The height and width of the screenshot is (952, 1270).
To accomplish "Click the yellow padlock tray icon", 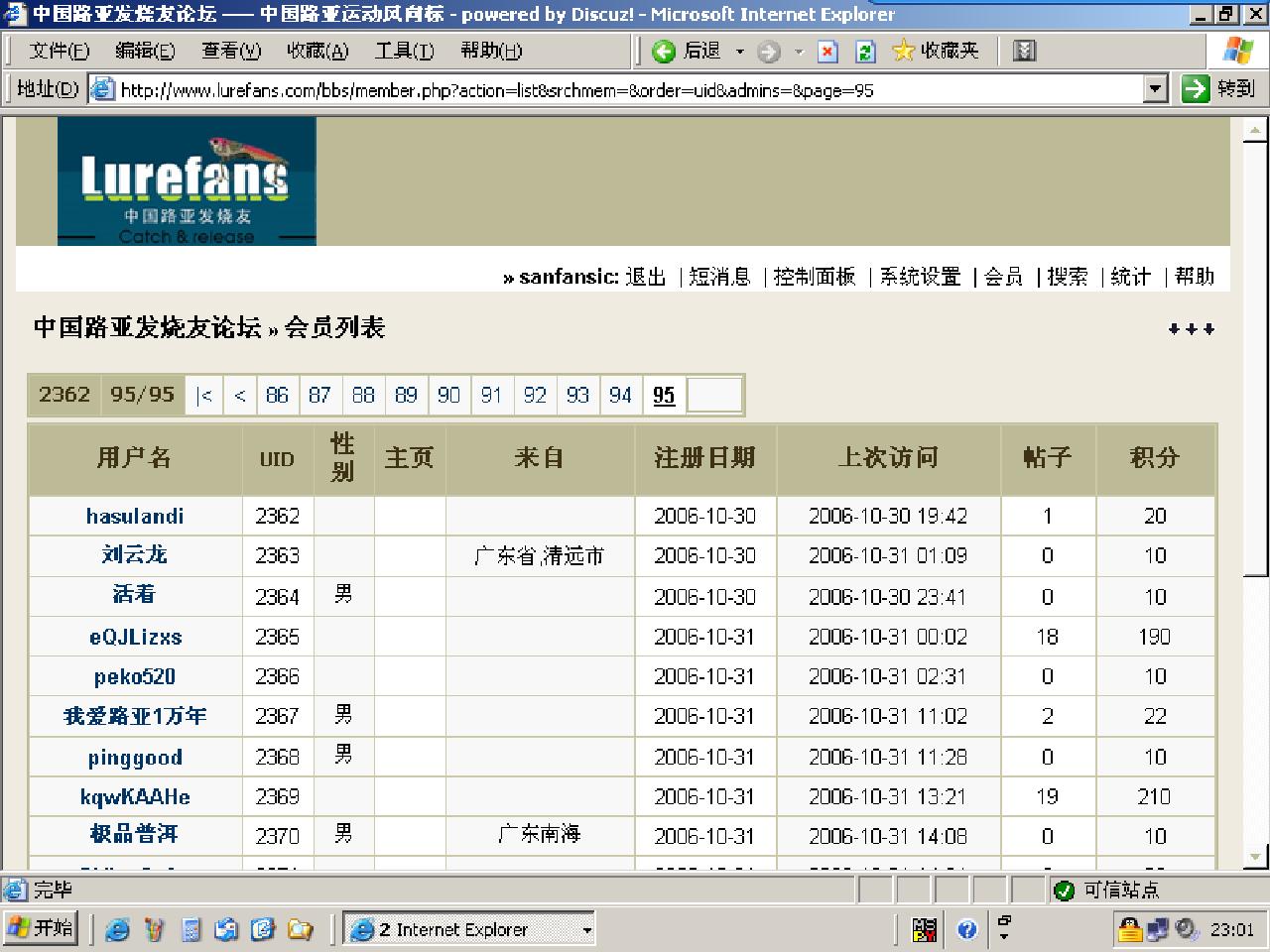I will coord(1129,929).
